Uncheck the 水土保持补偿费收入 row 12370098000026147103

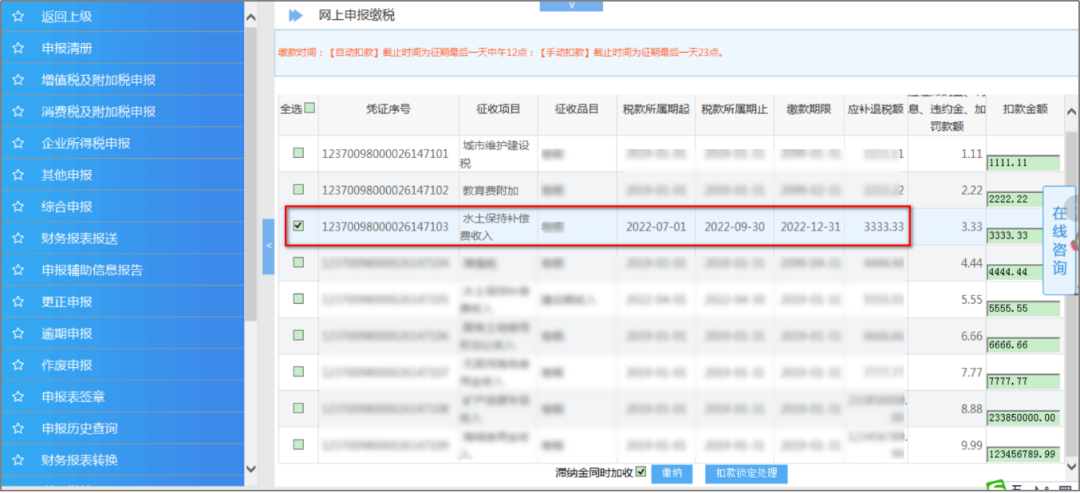(298, 226)
